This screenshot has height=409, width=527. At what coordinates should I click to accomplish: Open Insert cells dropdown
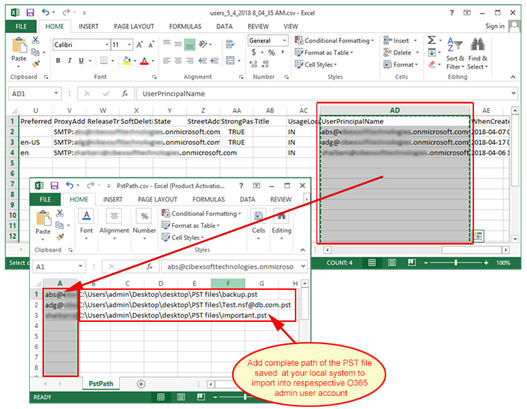(400, 40)
